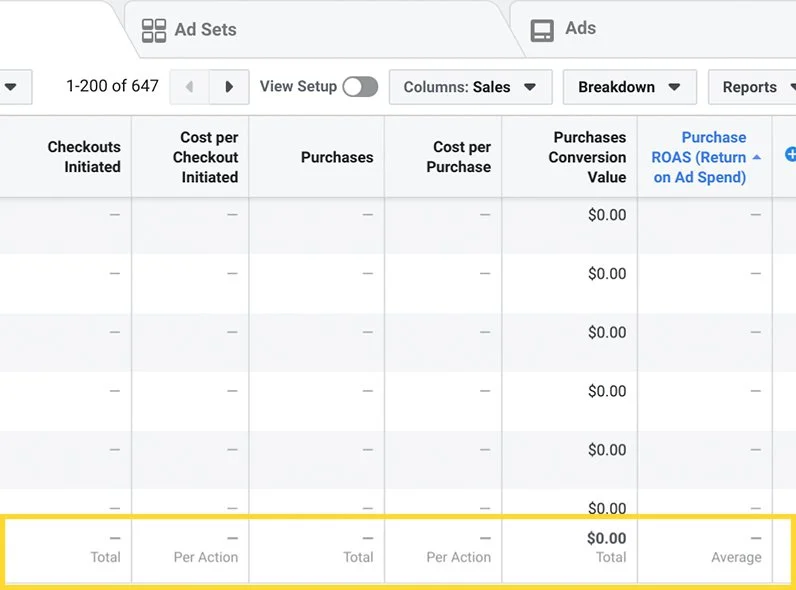This screenshot has width=796, height=590.
Task: Open the Reports dropdown menu
Action: pos(752,87)
